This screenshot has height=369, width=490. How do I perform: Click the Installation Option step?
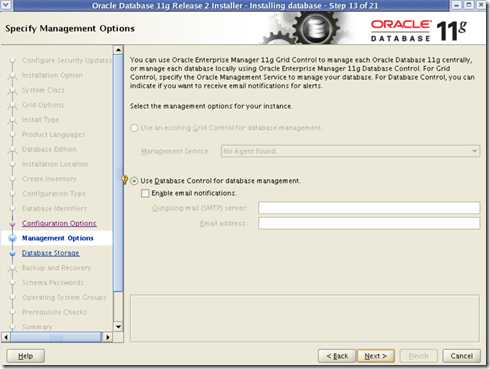click(x=52, y=75)
